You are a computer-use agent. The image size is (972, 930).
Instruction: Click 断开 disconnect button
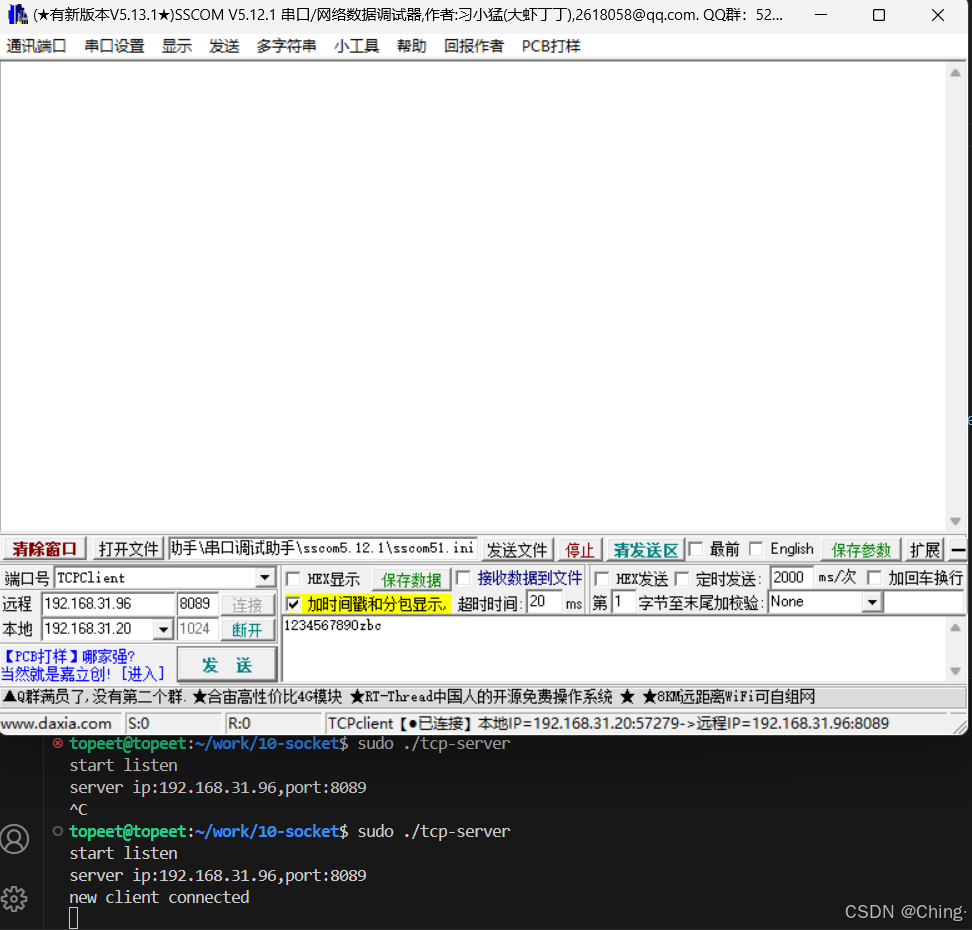pos(247,630)
